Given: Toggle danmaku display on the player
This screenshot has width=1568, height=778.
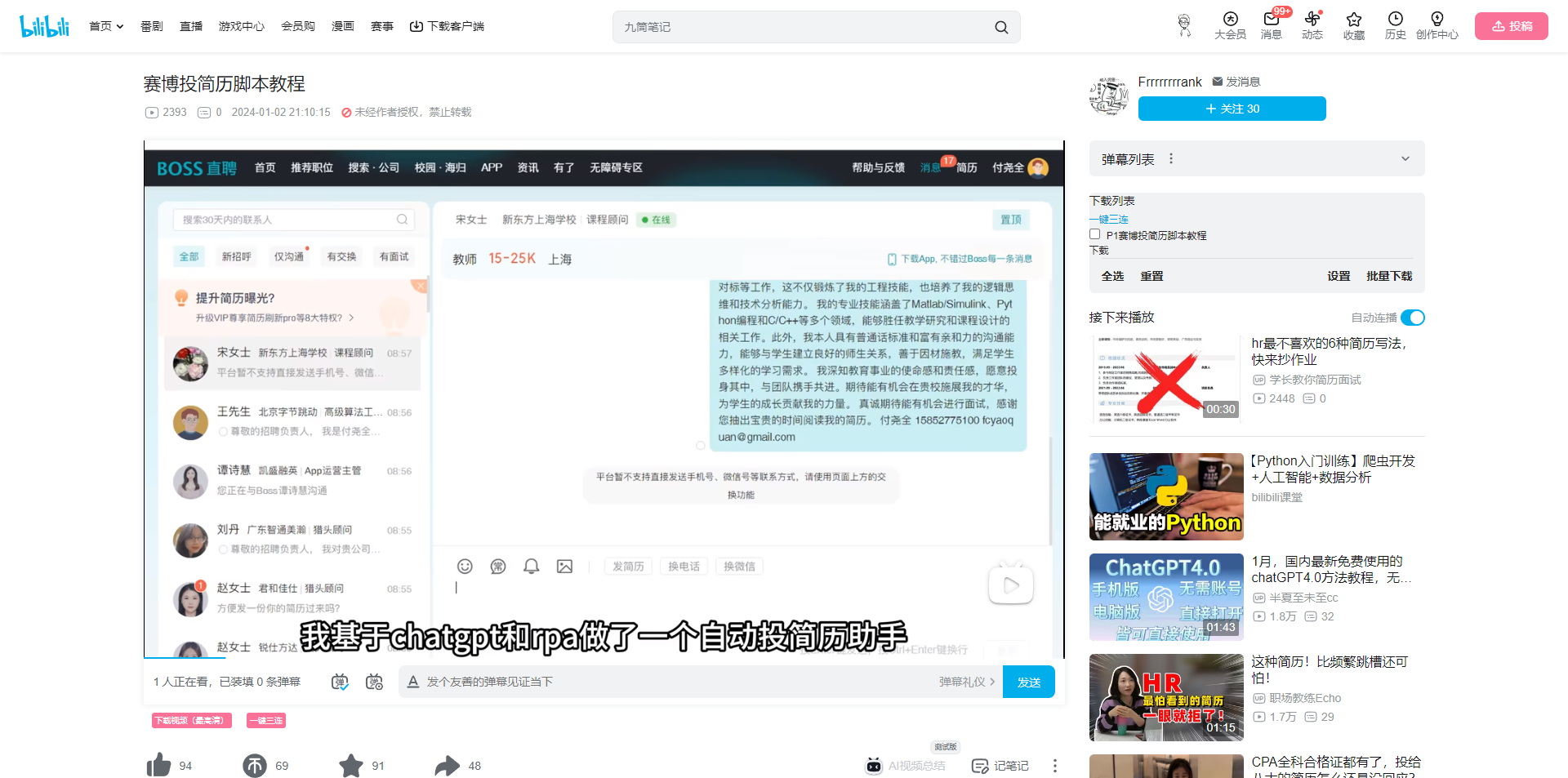Looking at the screenshot, I should pyautogui.click(x=340, y=682).
